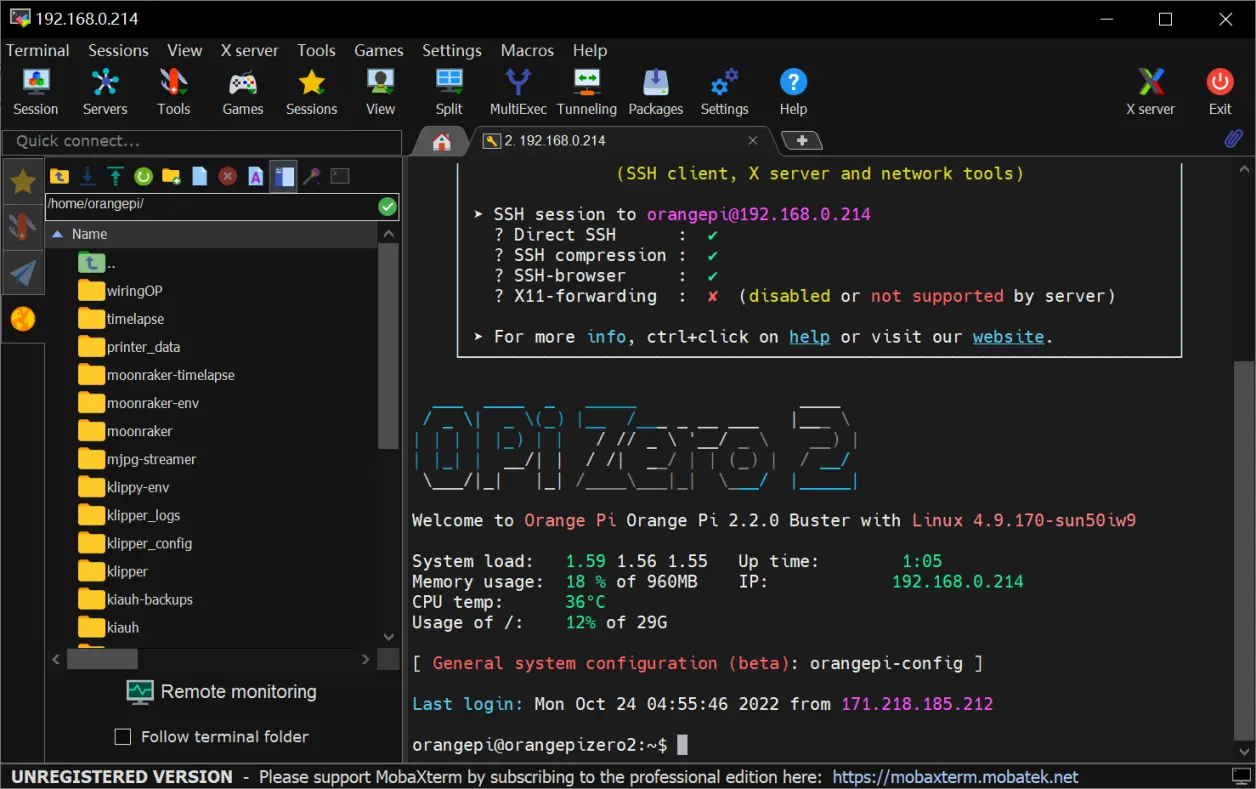Open the Games menu
The height and width of the screenshot is (789, 1256).
379,50
